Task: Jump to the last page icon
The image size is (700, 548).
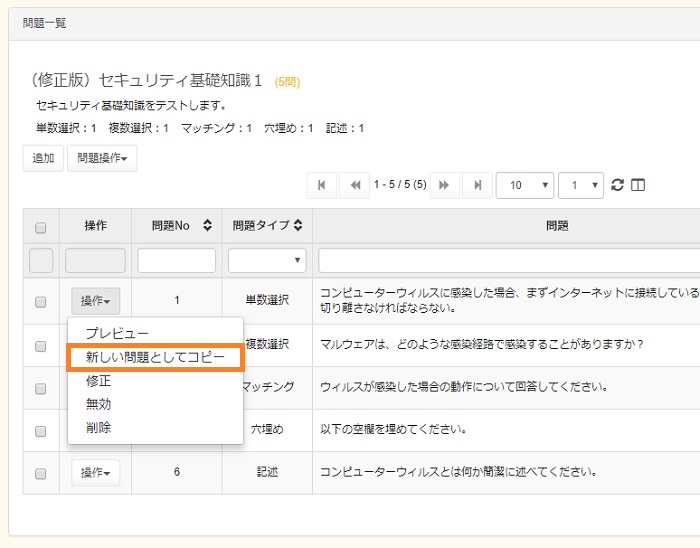Action: point(478,185)
